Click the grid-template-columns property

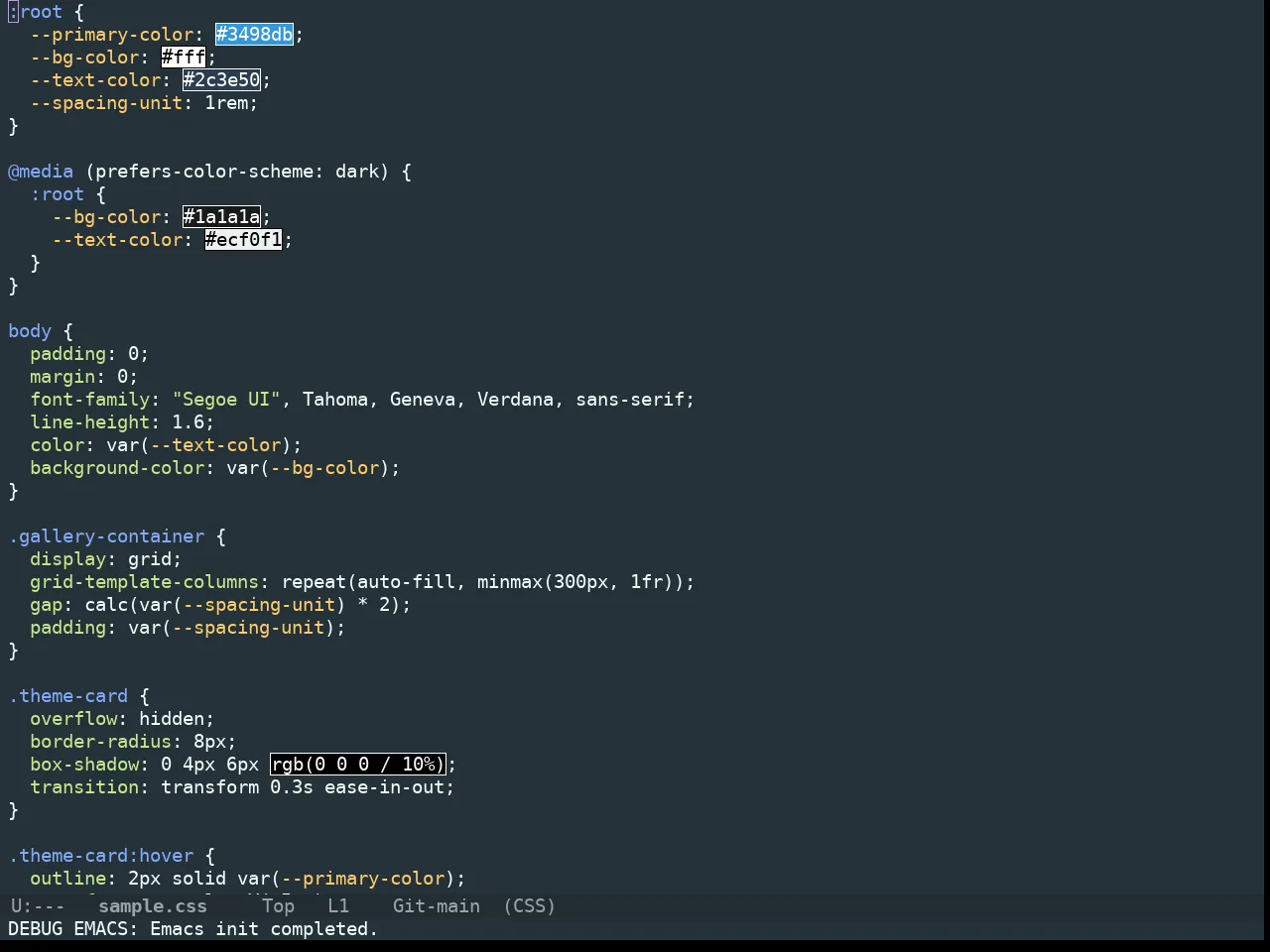pyautogui.click(x=145, y=582)
